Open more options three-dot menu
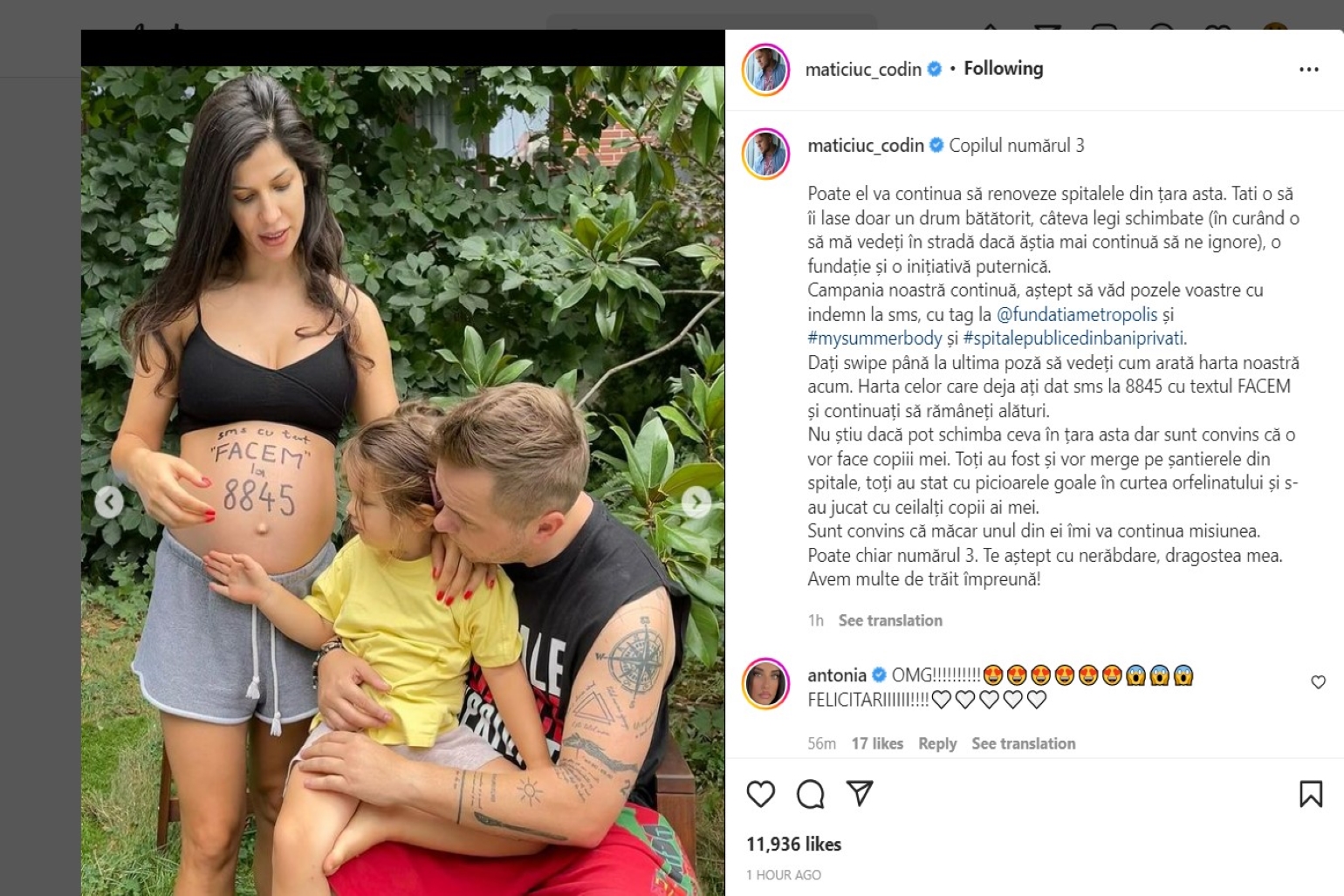Screen dimensions: 1344x896 click(1308, 69)
